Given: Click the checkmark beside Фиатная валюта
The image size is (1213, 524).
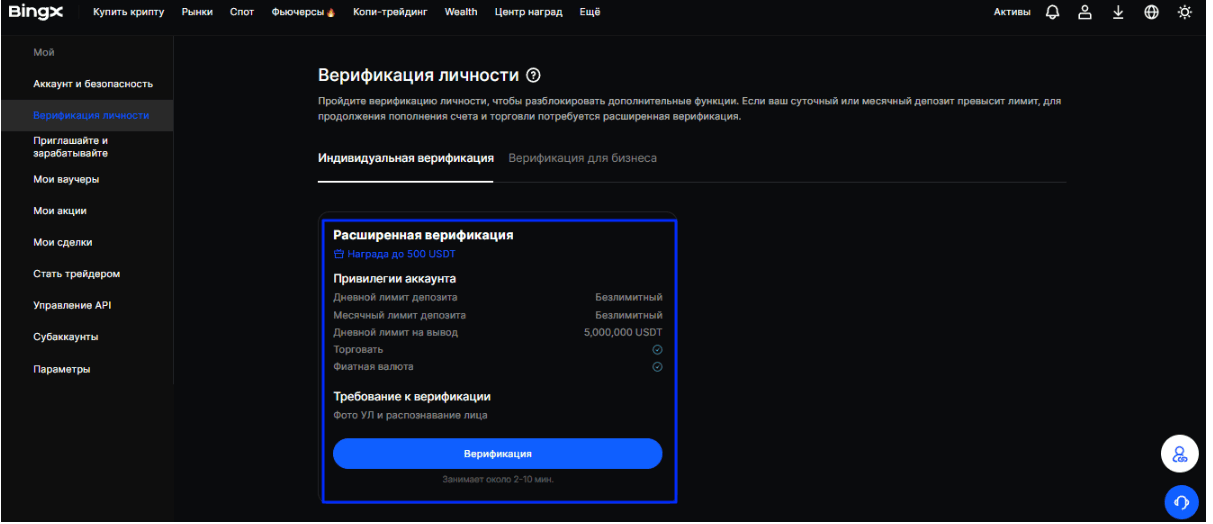Looking at the screenshot, I should coord(657,367).
